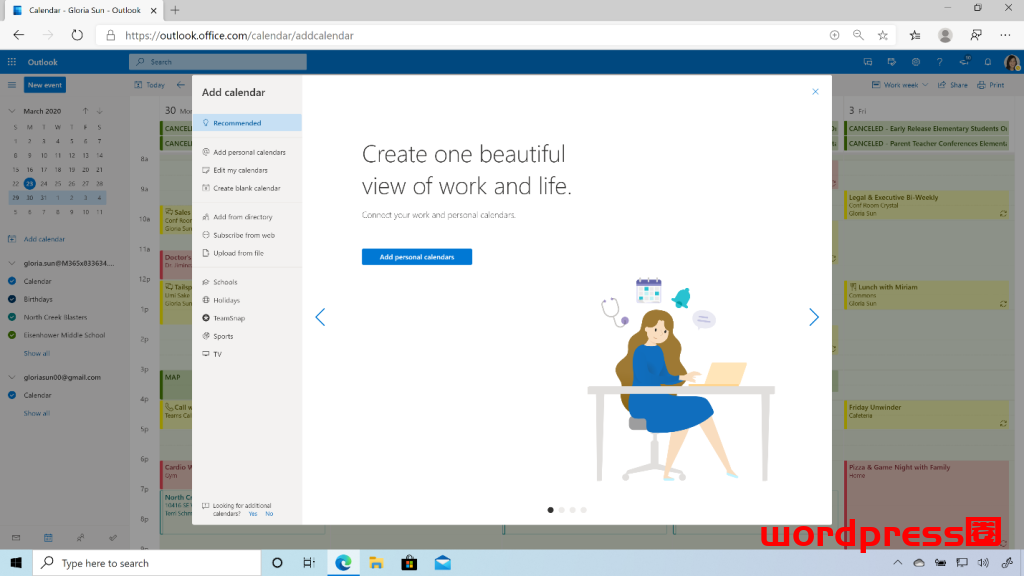Add this page to browser favorites

[x=883, y=35]
